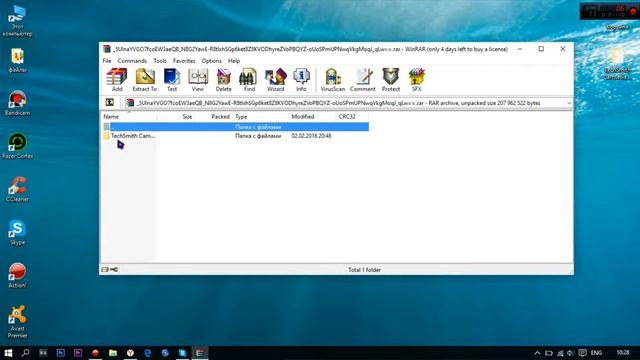The width and height of the screenshot is (640, 360).
Task: Select the This PC desktop icon
Action: pyautogui.click(x=17, y=21)
